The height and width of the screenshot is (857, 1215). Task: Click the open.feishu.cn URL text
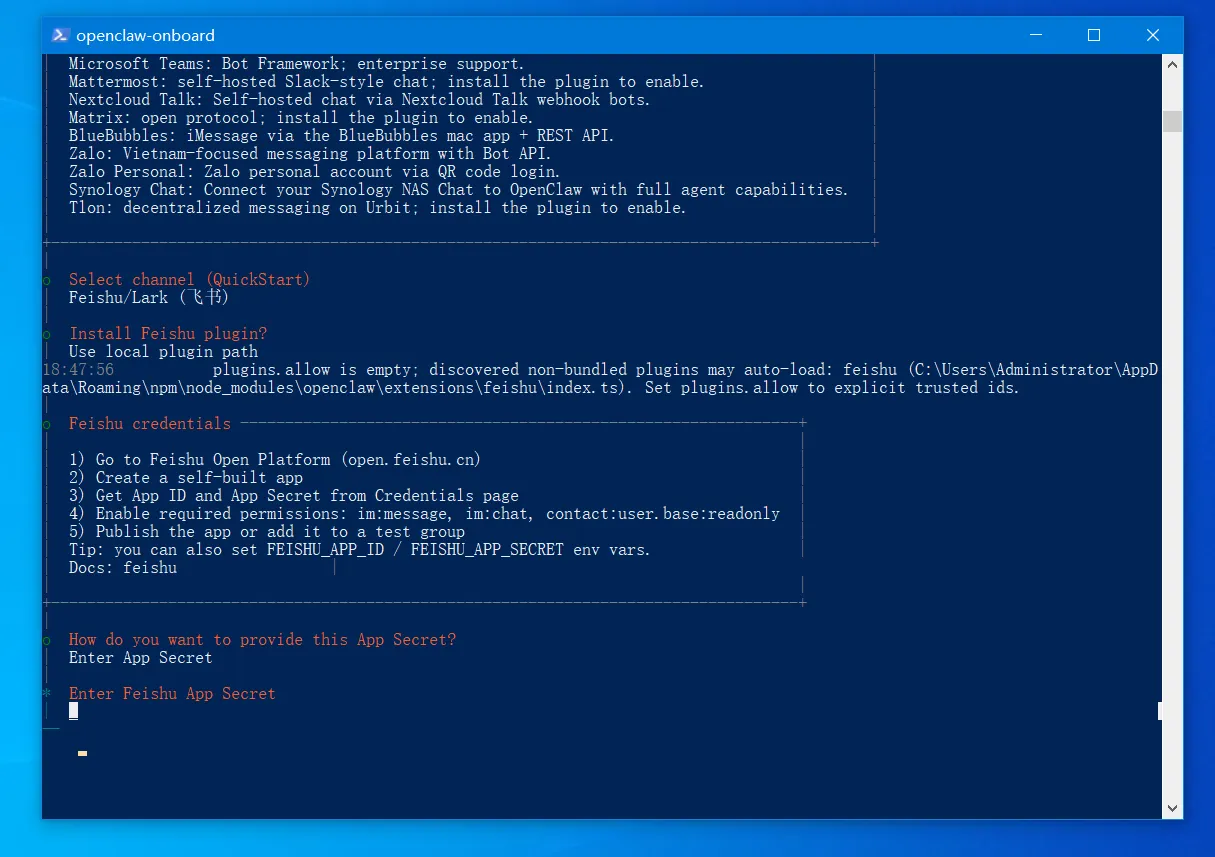tap(410, 460)
